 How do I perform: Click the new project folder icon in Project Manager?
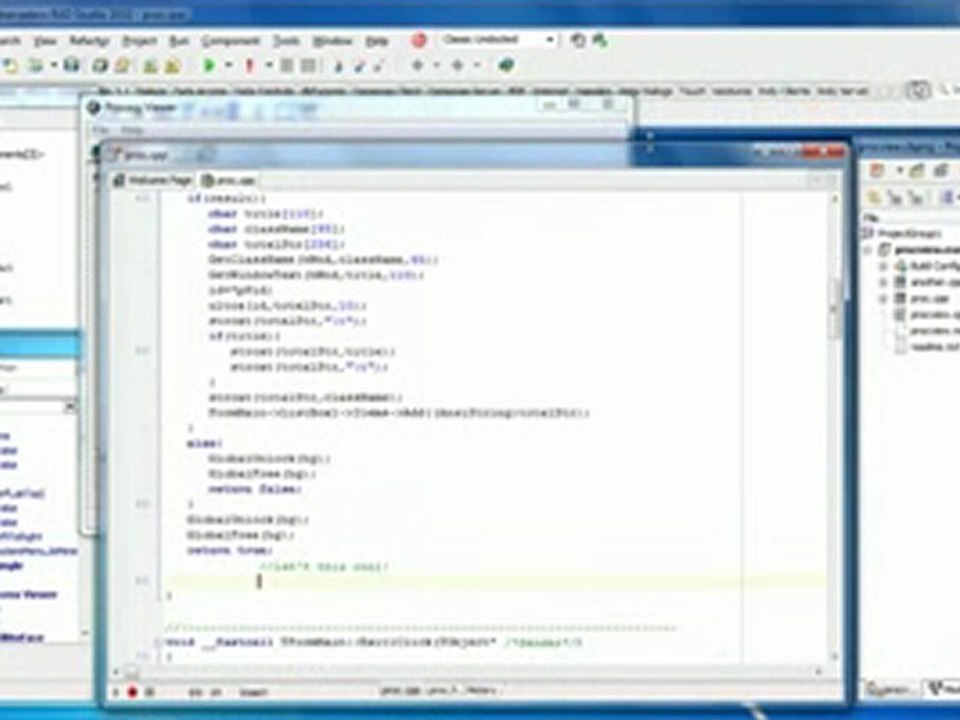[x=916, y=171]
